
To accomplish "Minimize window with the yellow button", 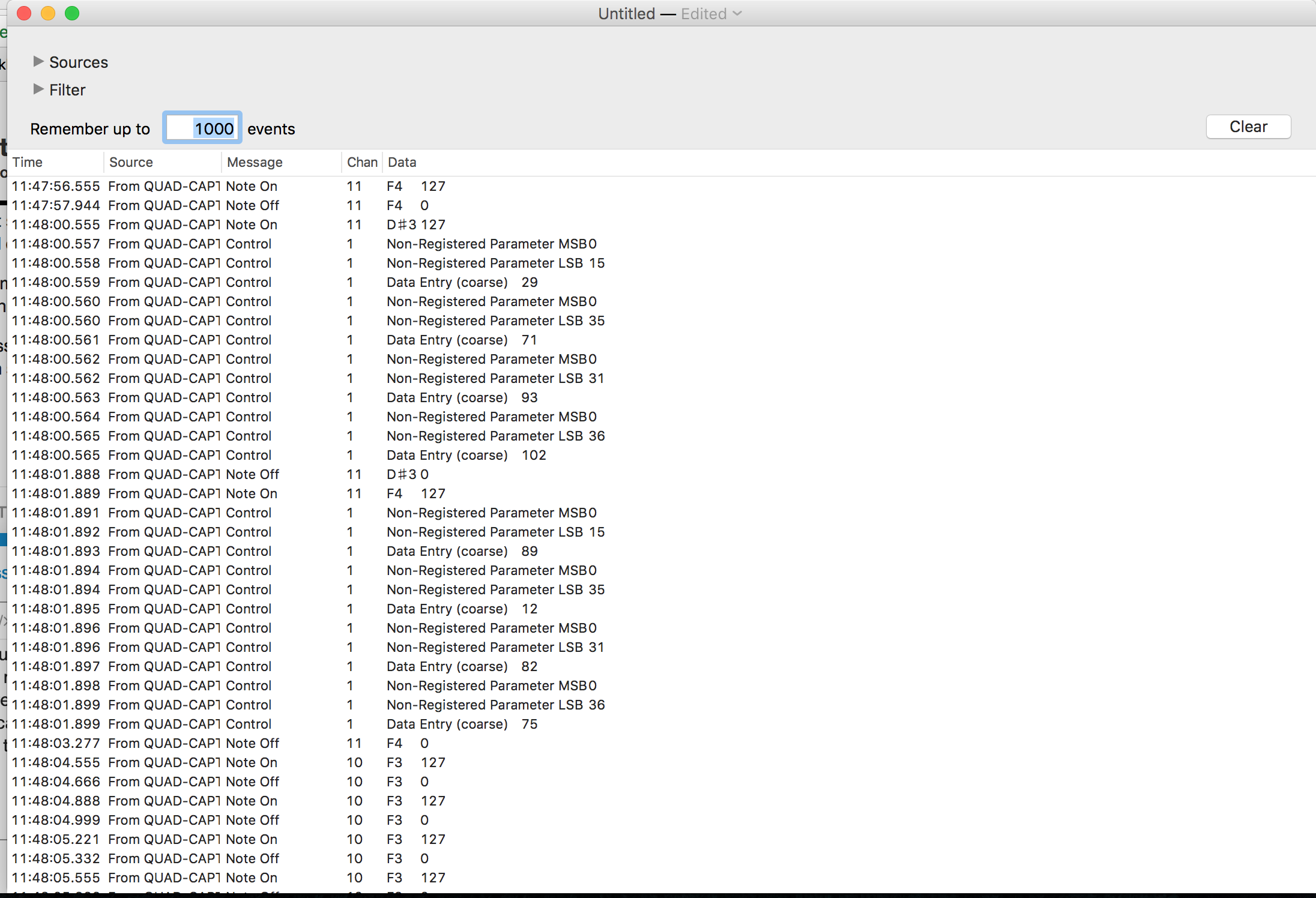I will [48, 13].
